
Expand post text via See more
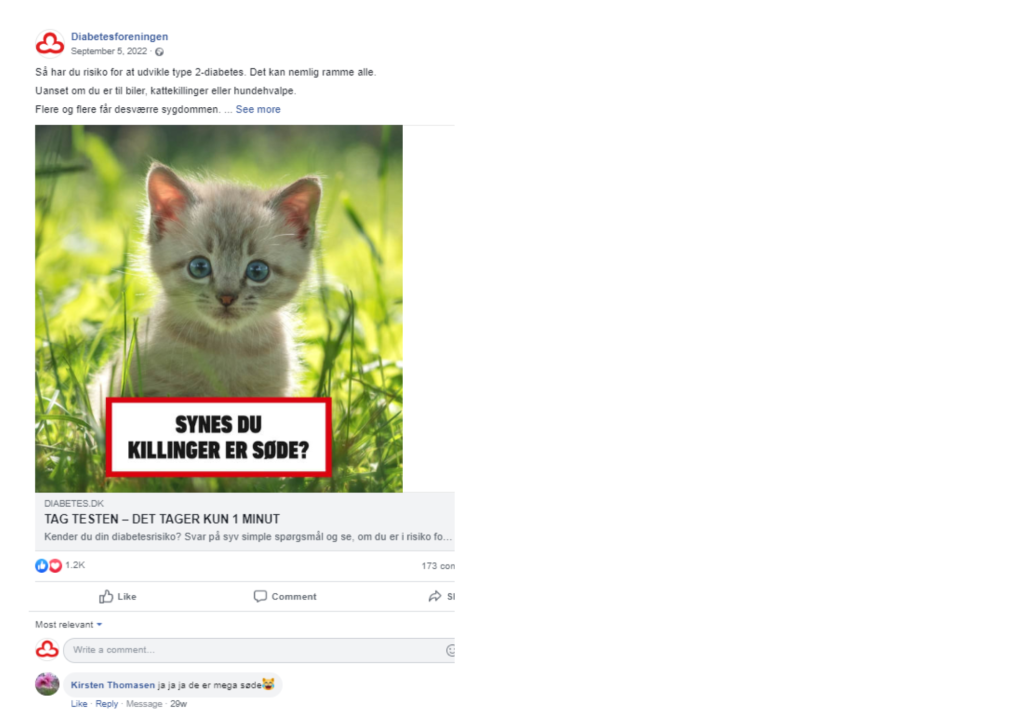(258, 109)
